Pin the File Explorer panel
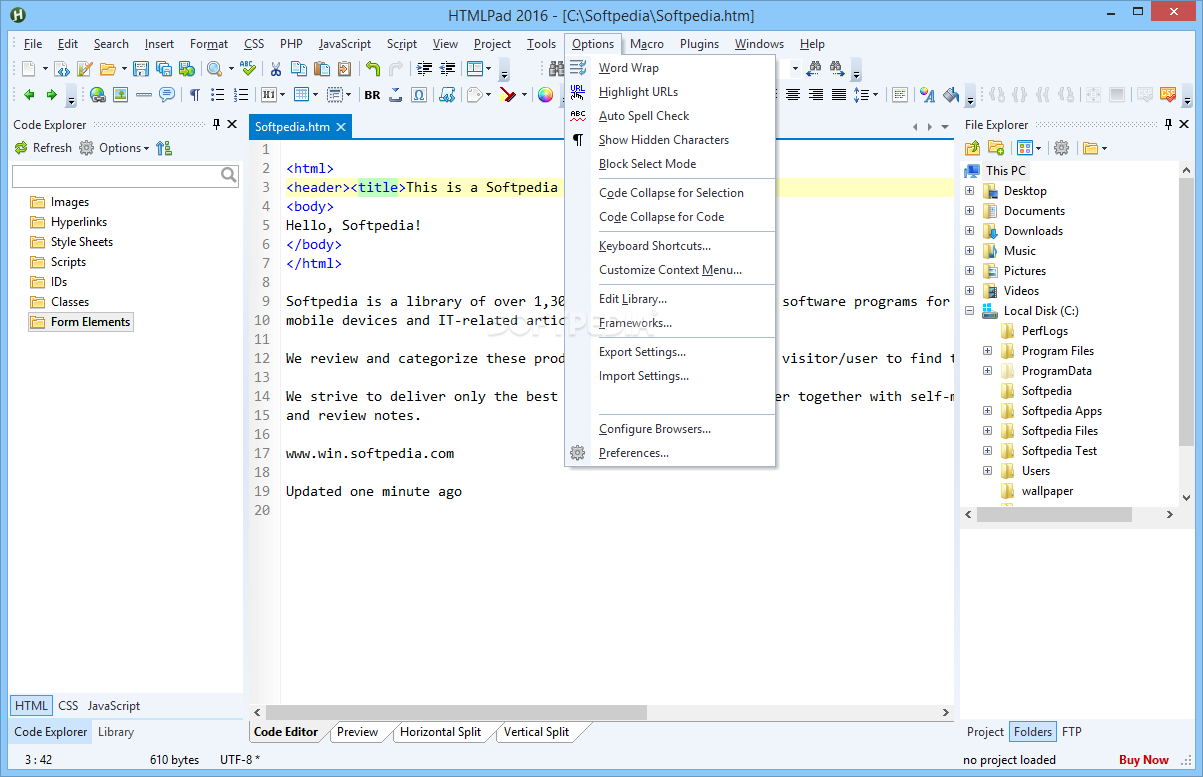 click(1167, 124)
